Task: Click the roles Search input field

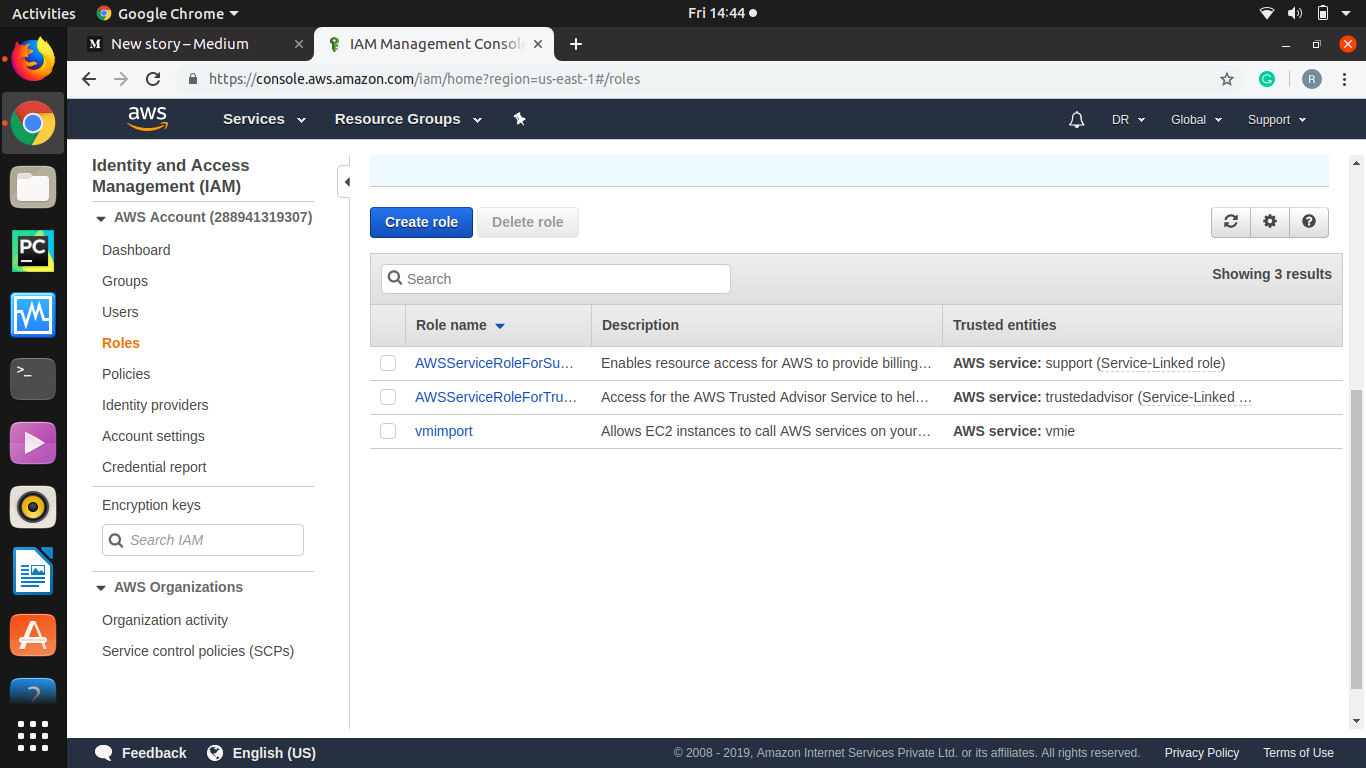Action: [x=556, y=279]
